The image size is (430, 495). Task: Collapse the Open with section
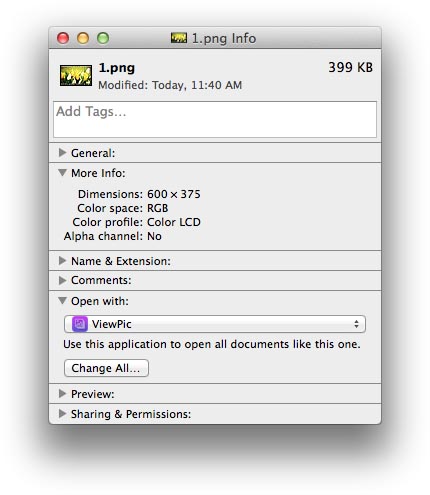(x=62, y=301)
